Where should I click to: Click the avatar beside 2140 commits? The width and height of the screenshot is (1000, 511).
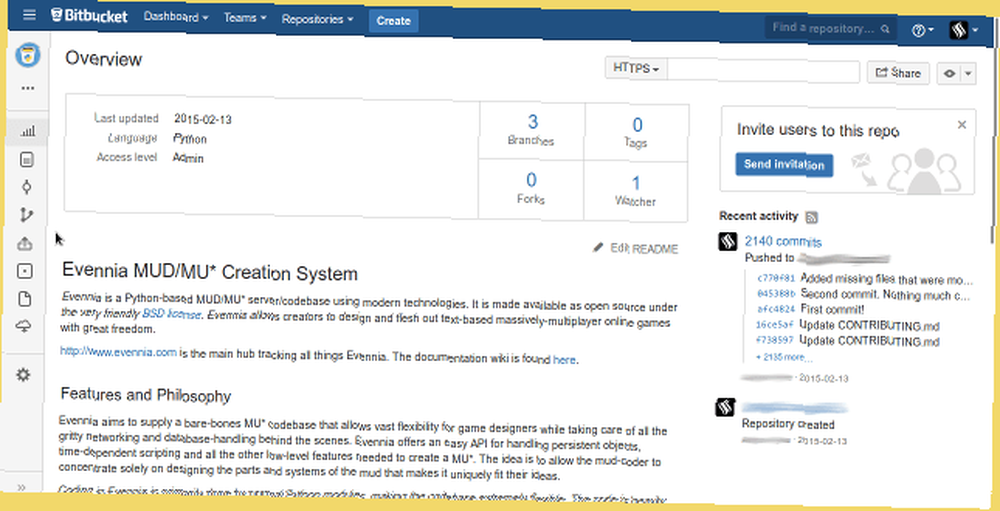pos(728,241)
